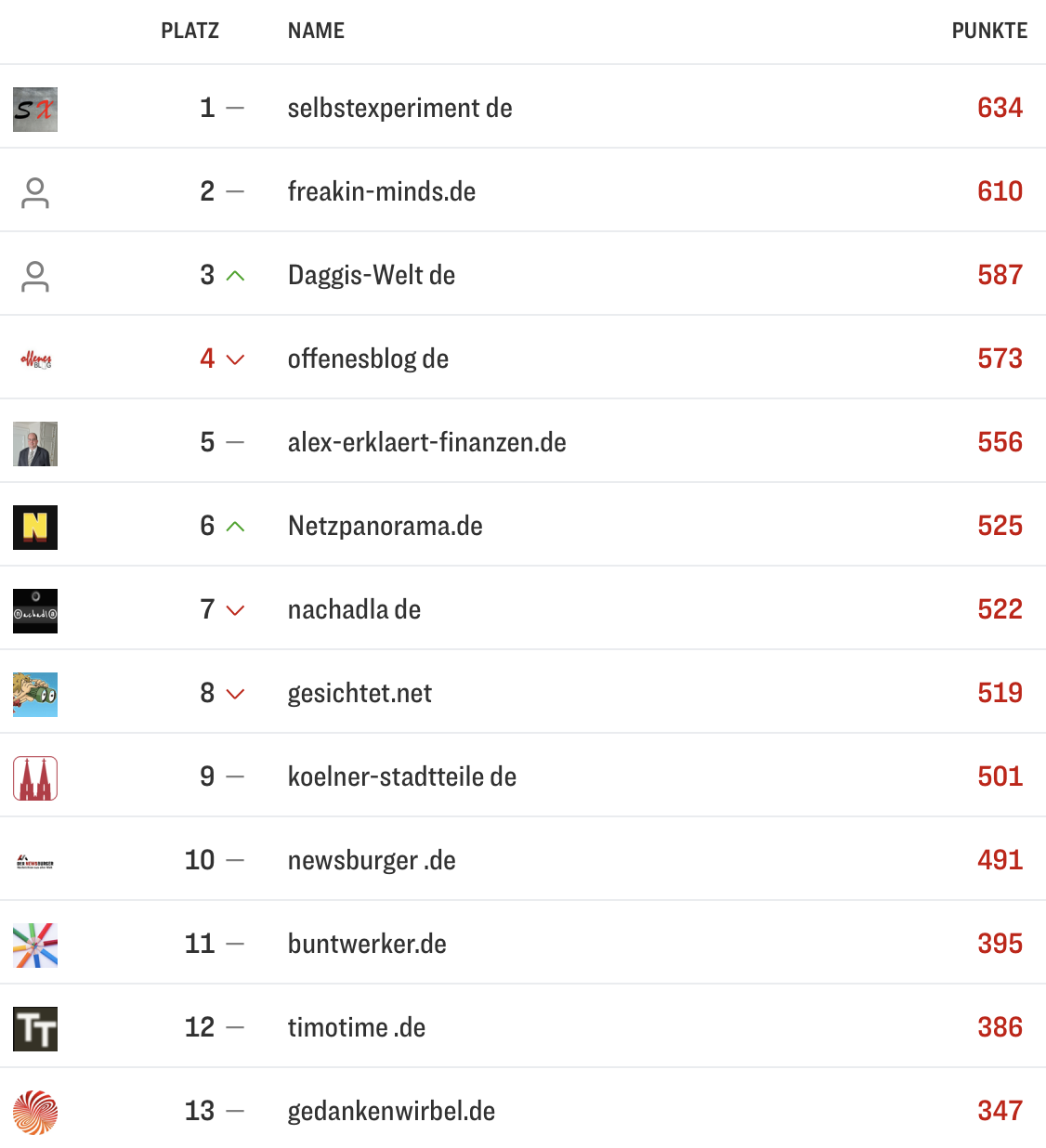Click the PLATZ column header
The image size is (1046, 1148).
click(190, 32)
